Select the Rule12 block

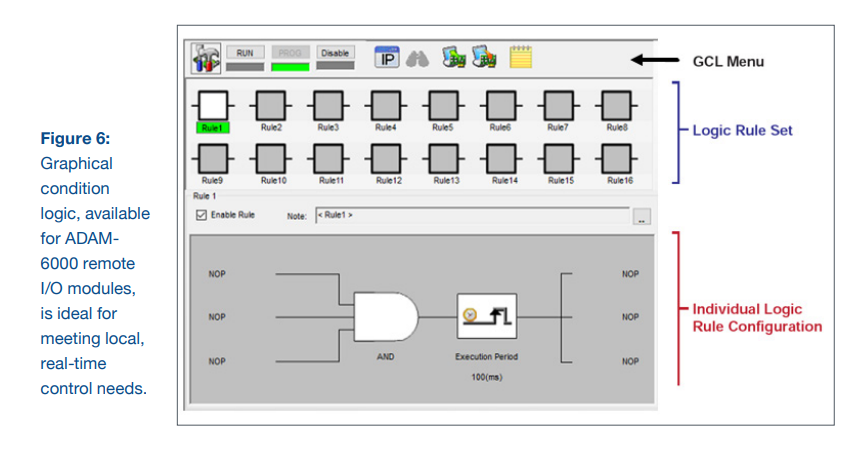click(x=386, y=159)
